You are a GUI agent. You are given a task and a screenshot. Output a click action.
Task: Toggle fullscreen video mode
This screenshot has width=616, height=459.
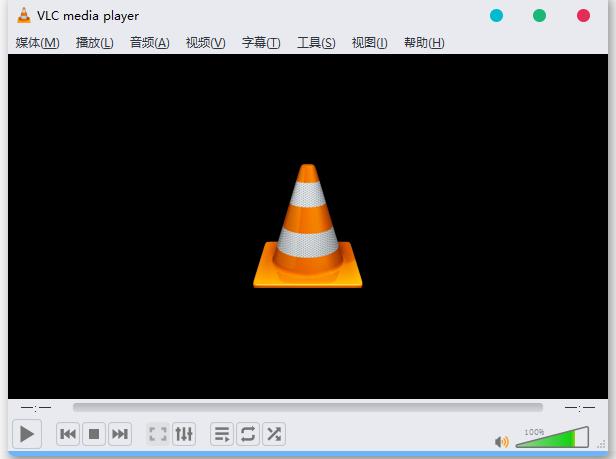pyautogui.click(x=158, y=434)
